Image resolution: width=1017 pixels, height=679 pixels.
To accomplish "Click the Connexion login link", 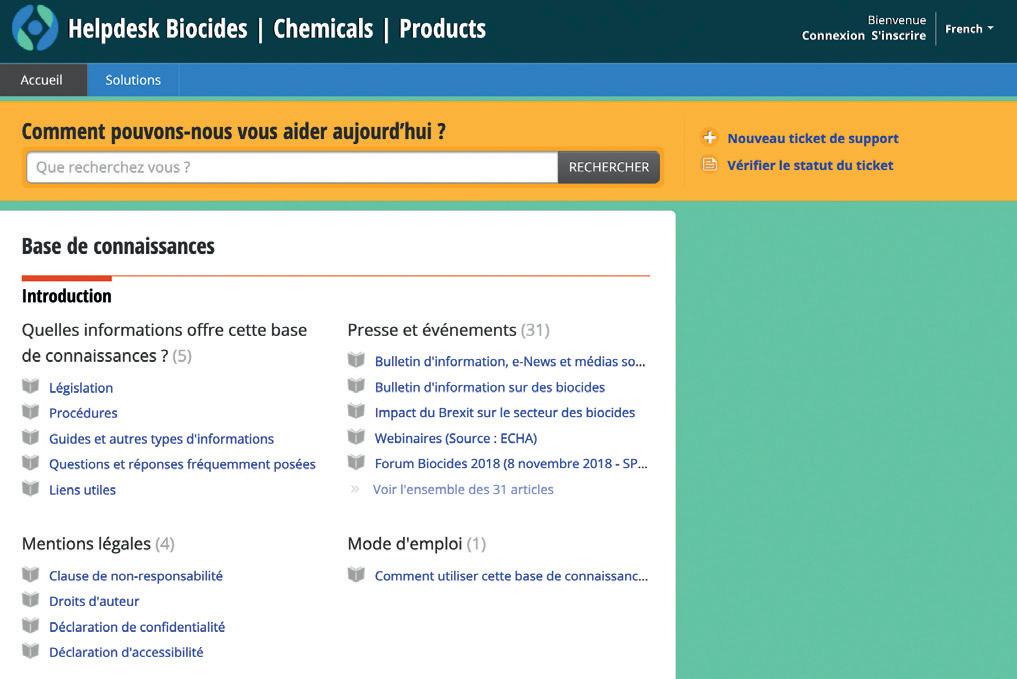I will pyautogui.click(x=833, y=36).
